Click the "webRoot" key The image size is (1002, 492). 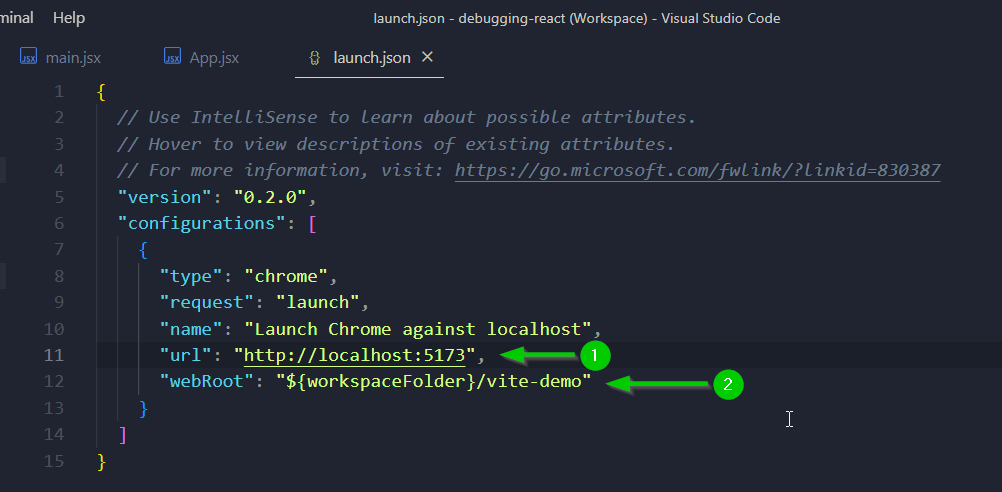pos(207,381)
